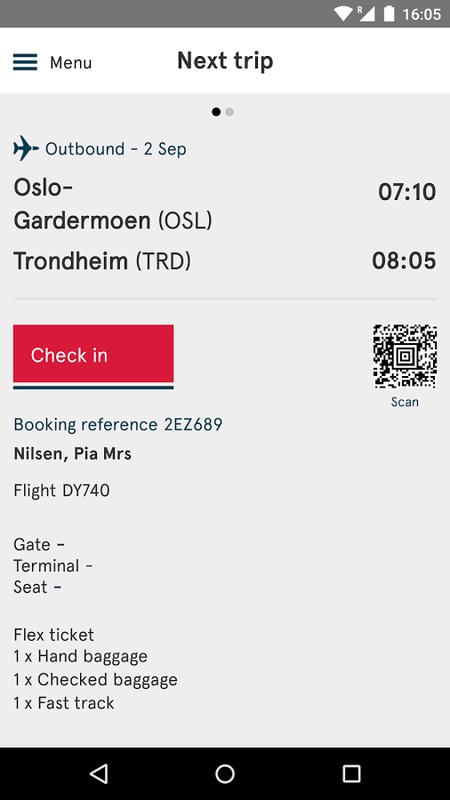Tap the Outbound - 2 Sep header
The height and width of the screenshot is (800, 450).
[x=116, y=149]
